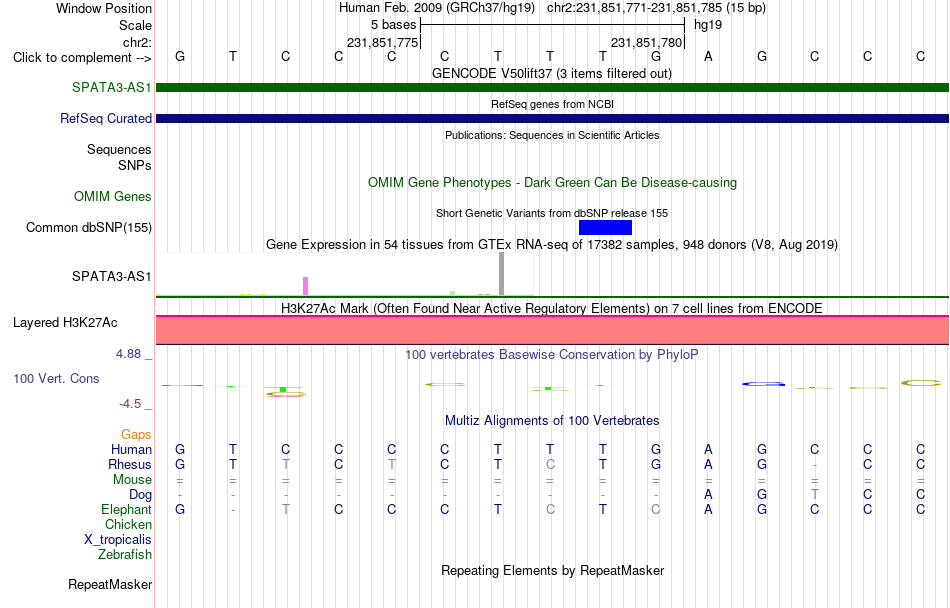The image size is (950, 608).
Task: Click the 231,851,775 ruler position
Action: coord(382,42)
